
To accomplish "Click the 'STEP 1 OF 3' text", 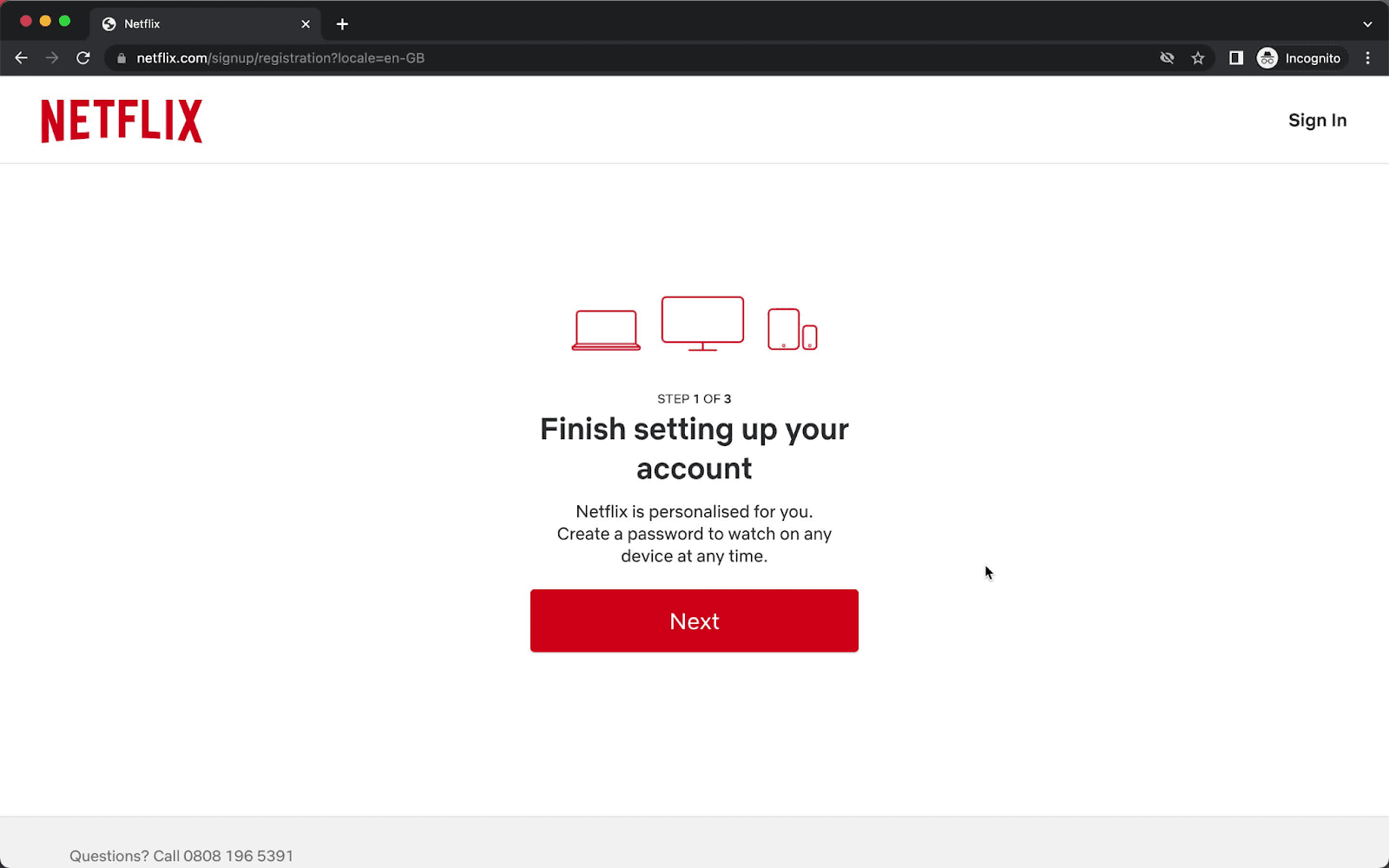I will click(x=694, y=399).
